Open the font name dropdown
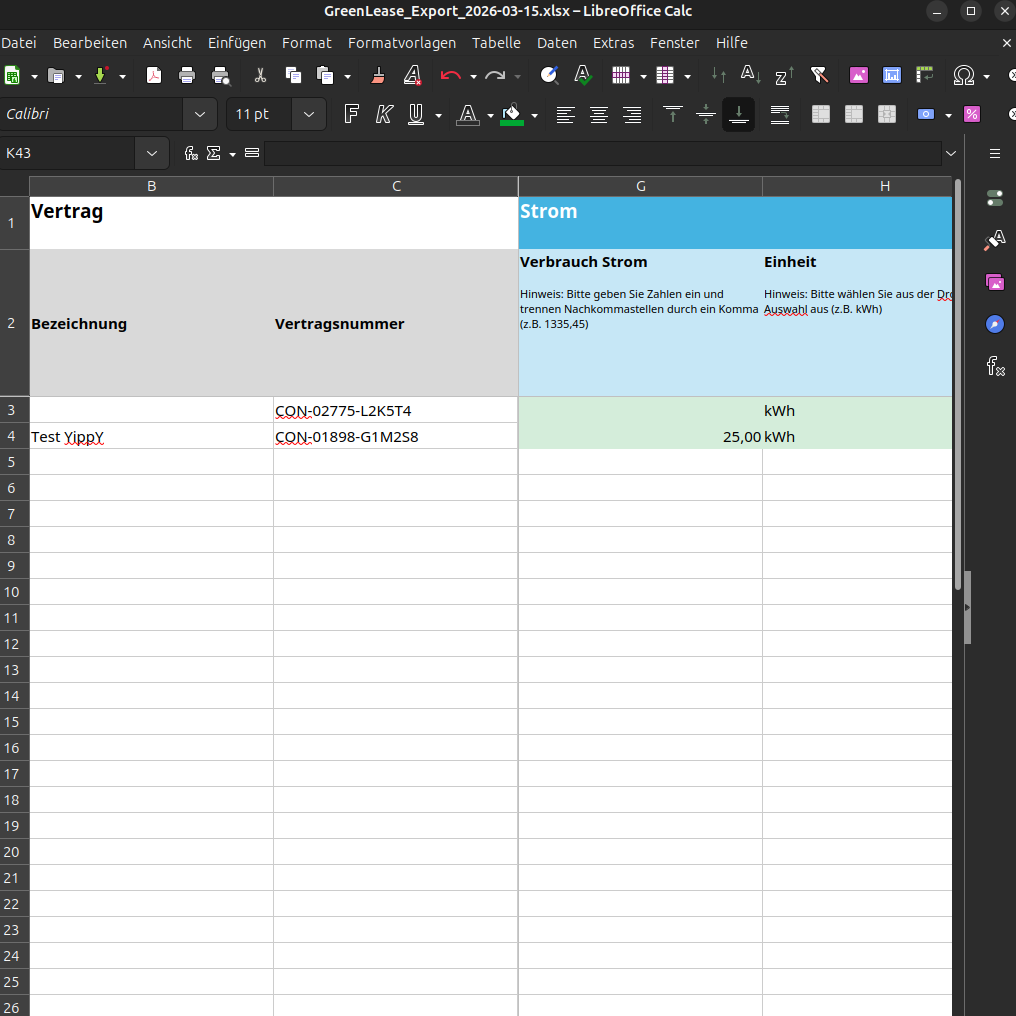This screenshot has height=1016, width=1016. pos(200,114)
